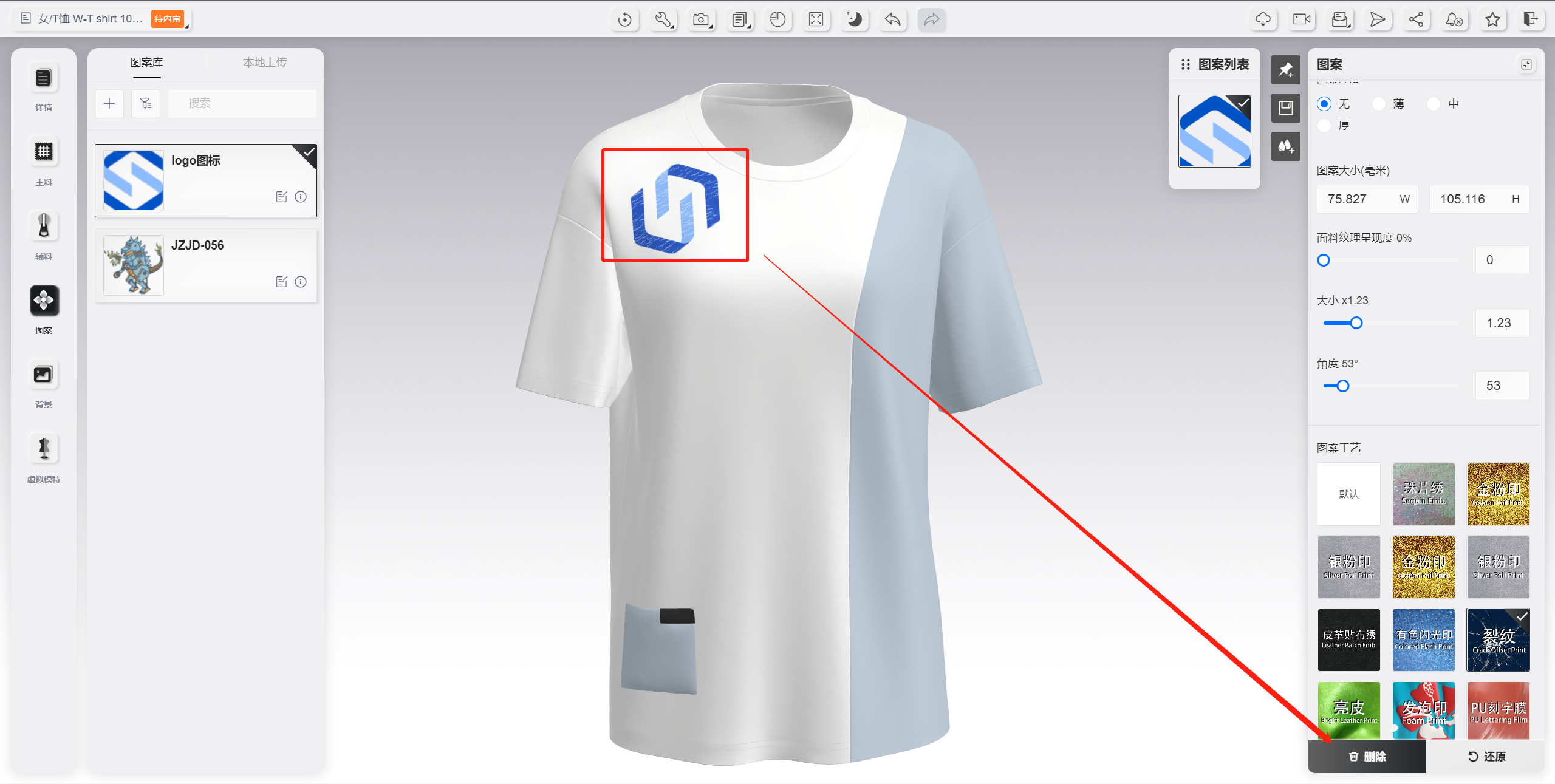Select the 厚 thickness radio option
Viewport: 1555px width, 784px height.
click(x=1325, y=126)
